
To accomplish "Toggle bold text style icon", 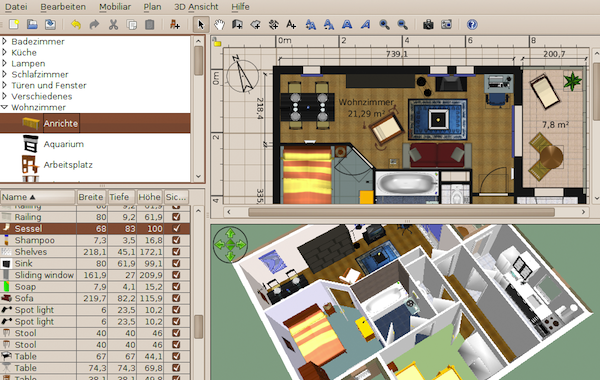I will [x=347, y=24].
